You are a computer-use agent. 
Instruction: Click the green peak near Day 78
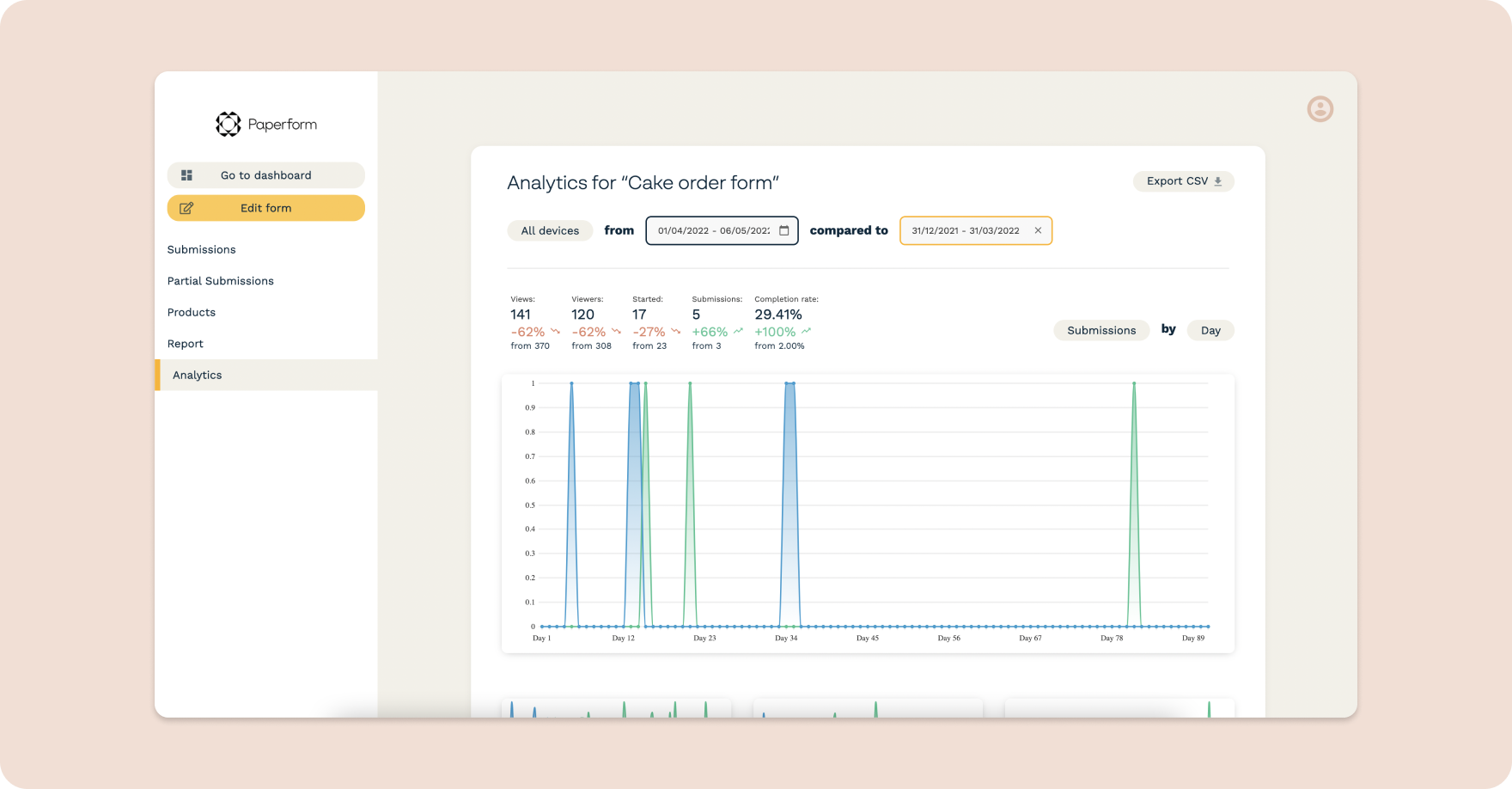coord(1134,384)
